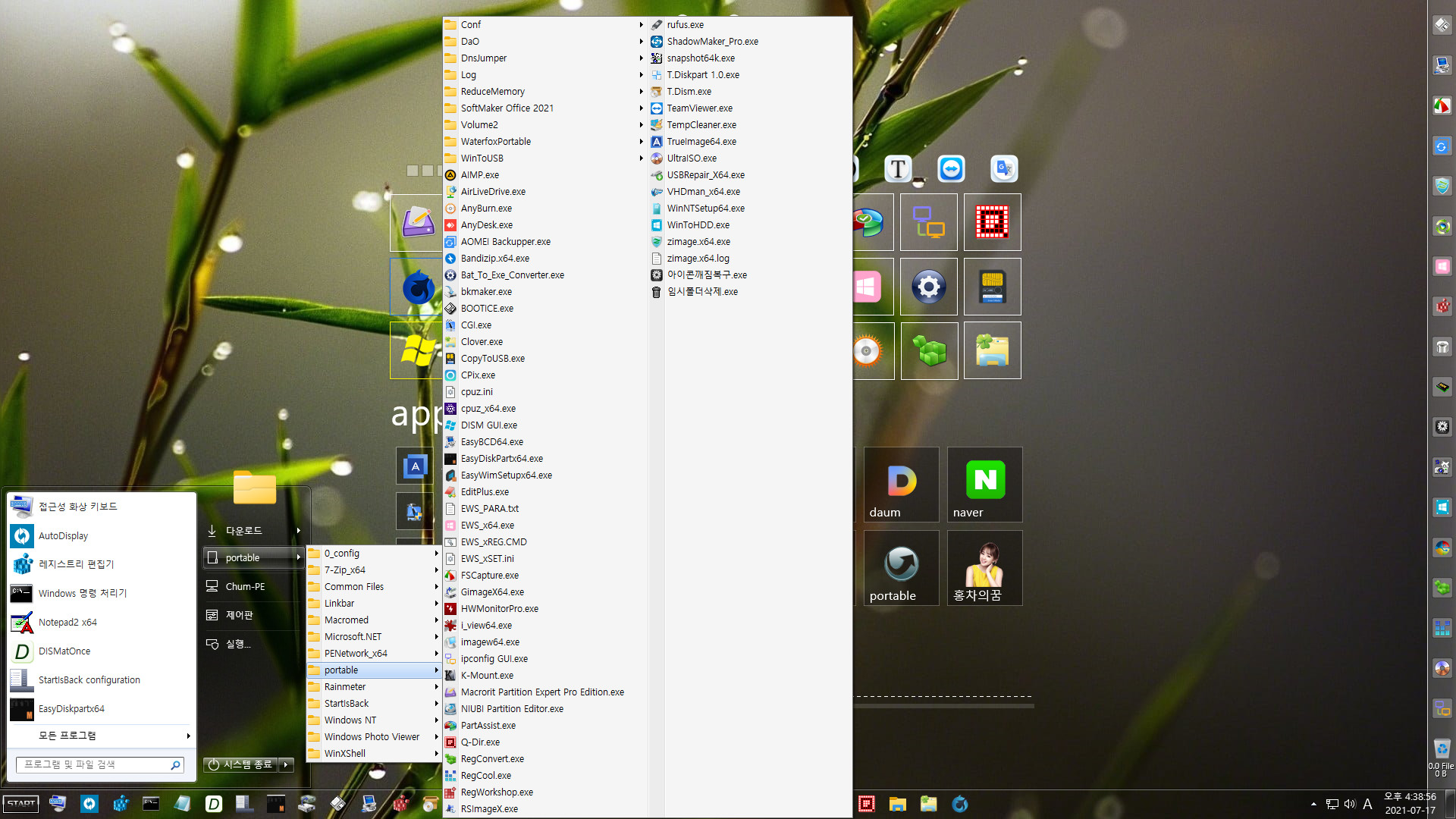The height and width of the screenshot is (819, 1456).
Task: Click the WinToHDD.exe icon
Action: pyautogui.click(x=657, y=225)
